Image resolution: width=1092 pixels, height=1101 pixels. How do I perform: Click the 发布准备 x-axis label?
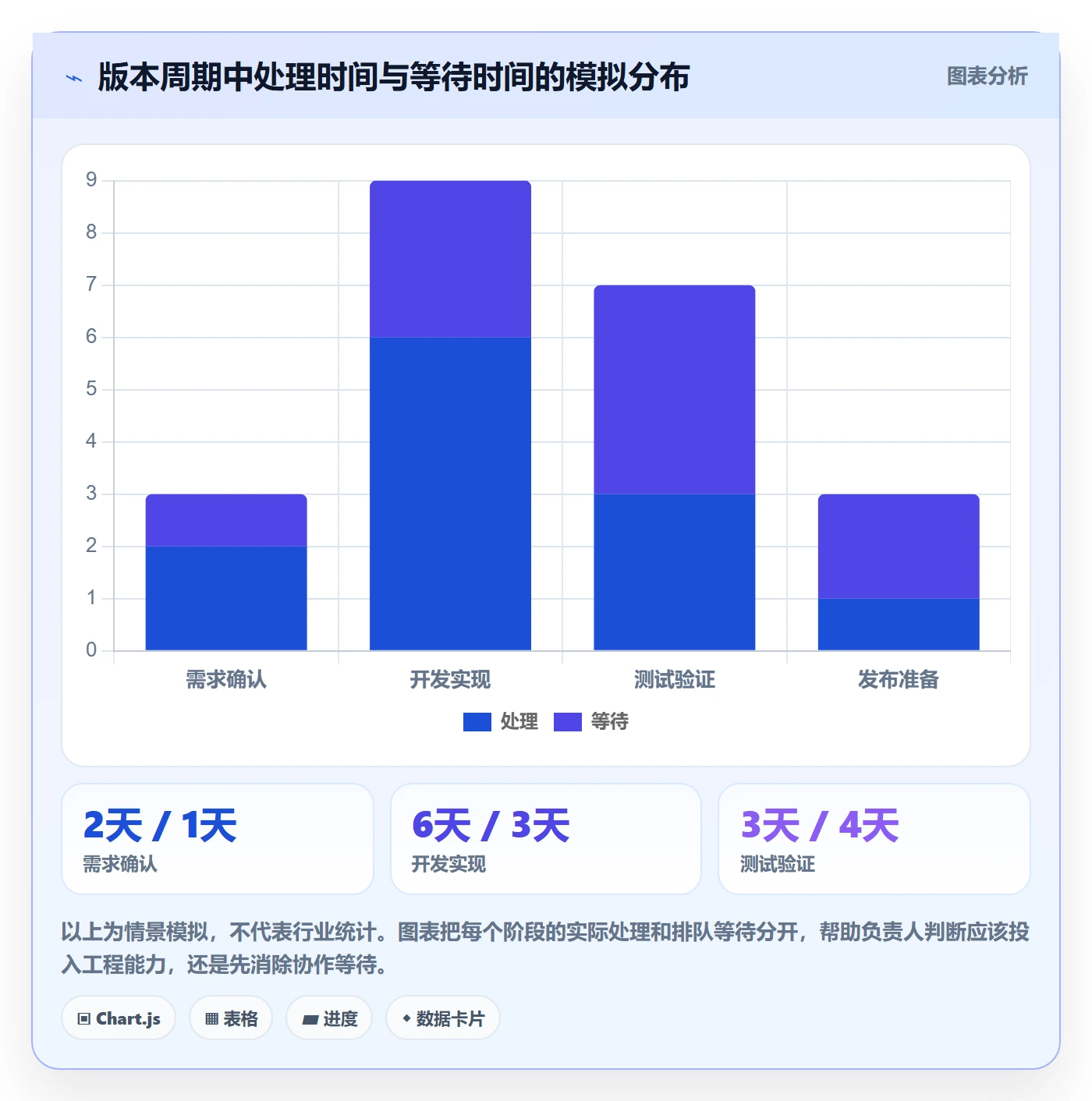point(899,680)
